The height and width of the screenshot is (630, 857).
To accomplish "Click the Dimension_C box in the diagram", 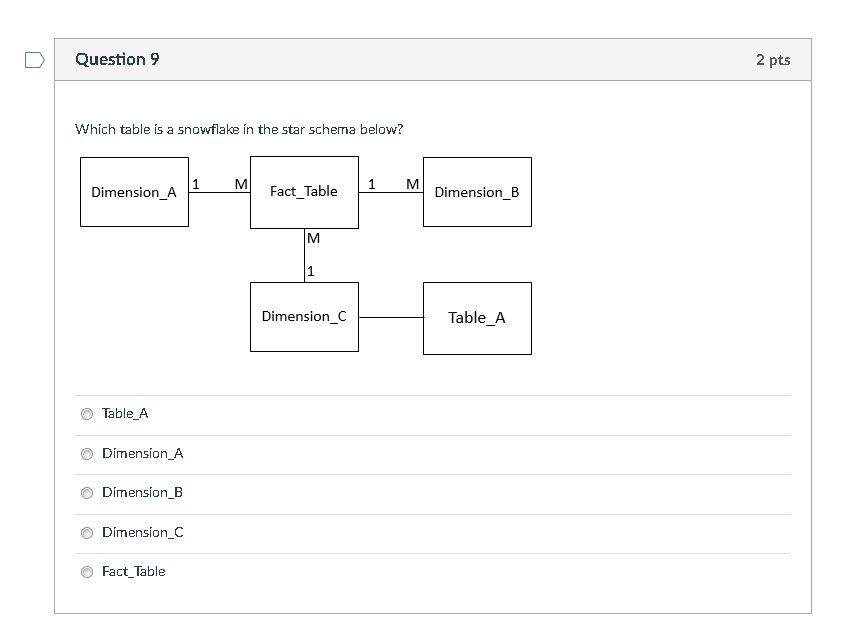I will 304,317.
